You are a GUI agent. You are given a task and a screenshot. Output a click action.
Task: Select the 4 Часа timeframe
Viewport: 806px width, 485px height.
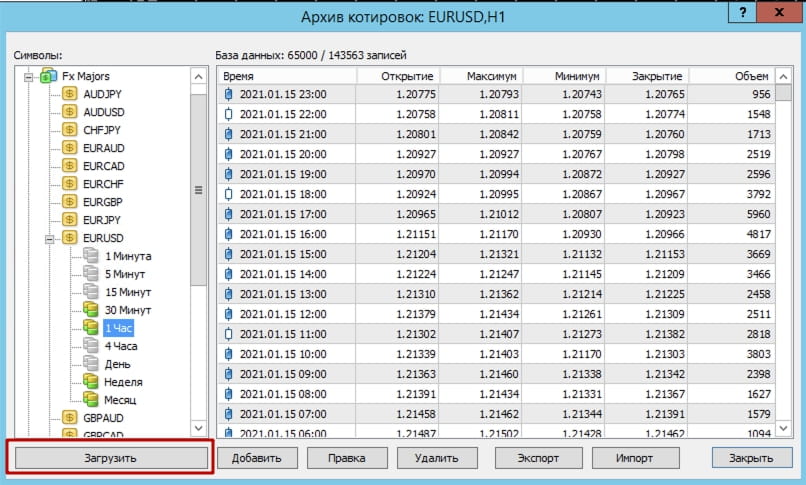point(120,346)
